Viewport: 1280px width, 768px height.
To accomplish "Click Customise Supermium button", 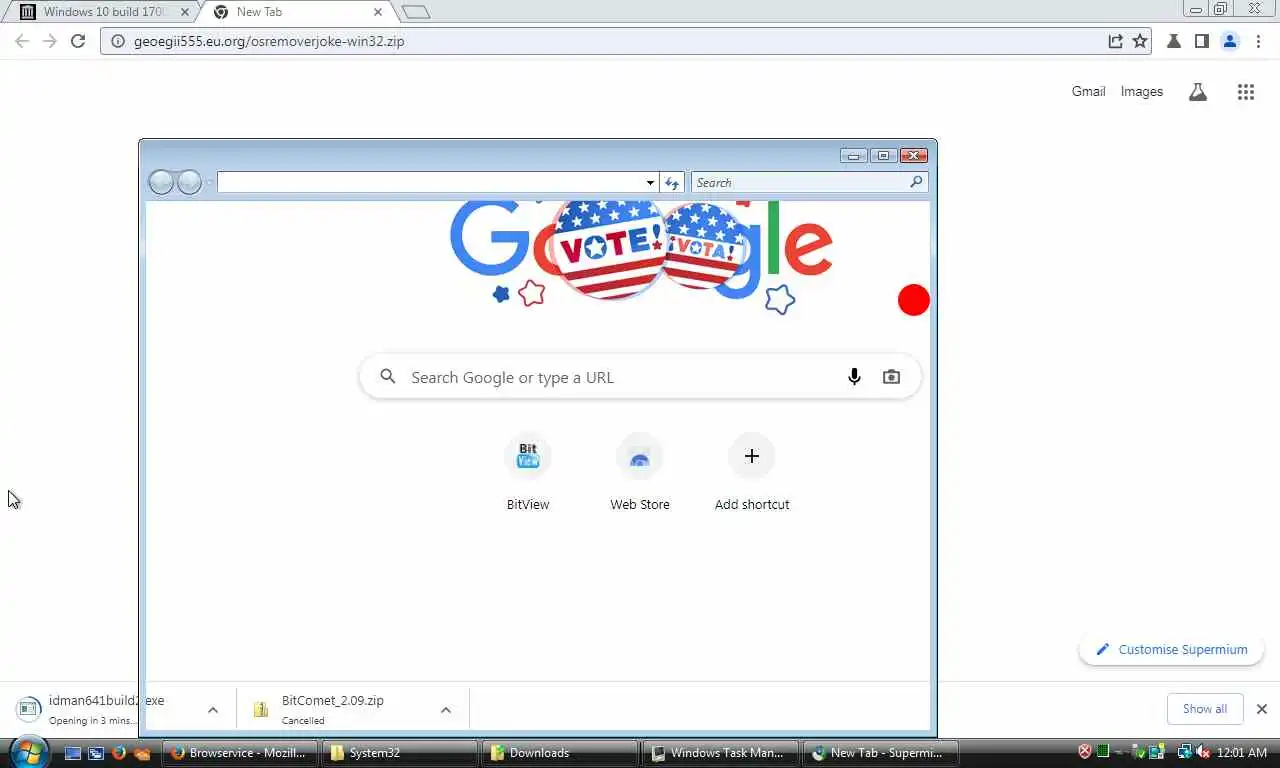I will [x=1171, y=649].
